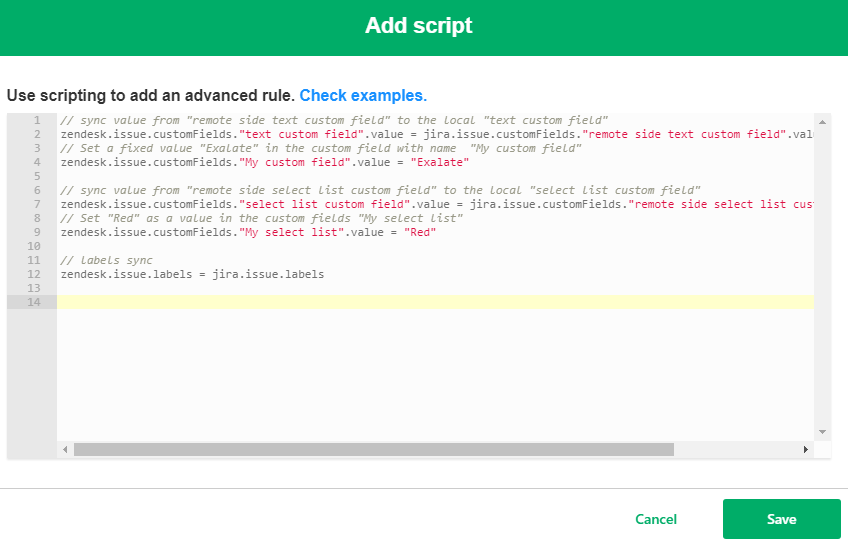Click the 'Add script' dialog title

tap(419, 25)
